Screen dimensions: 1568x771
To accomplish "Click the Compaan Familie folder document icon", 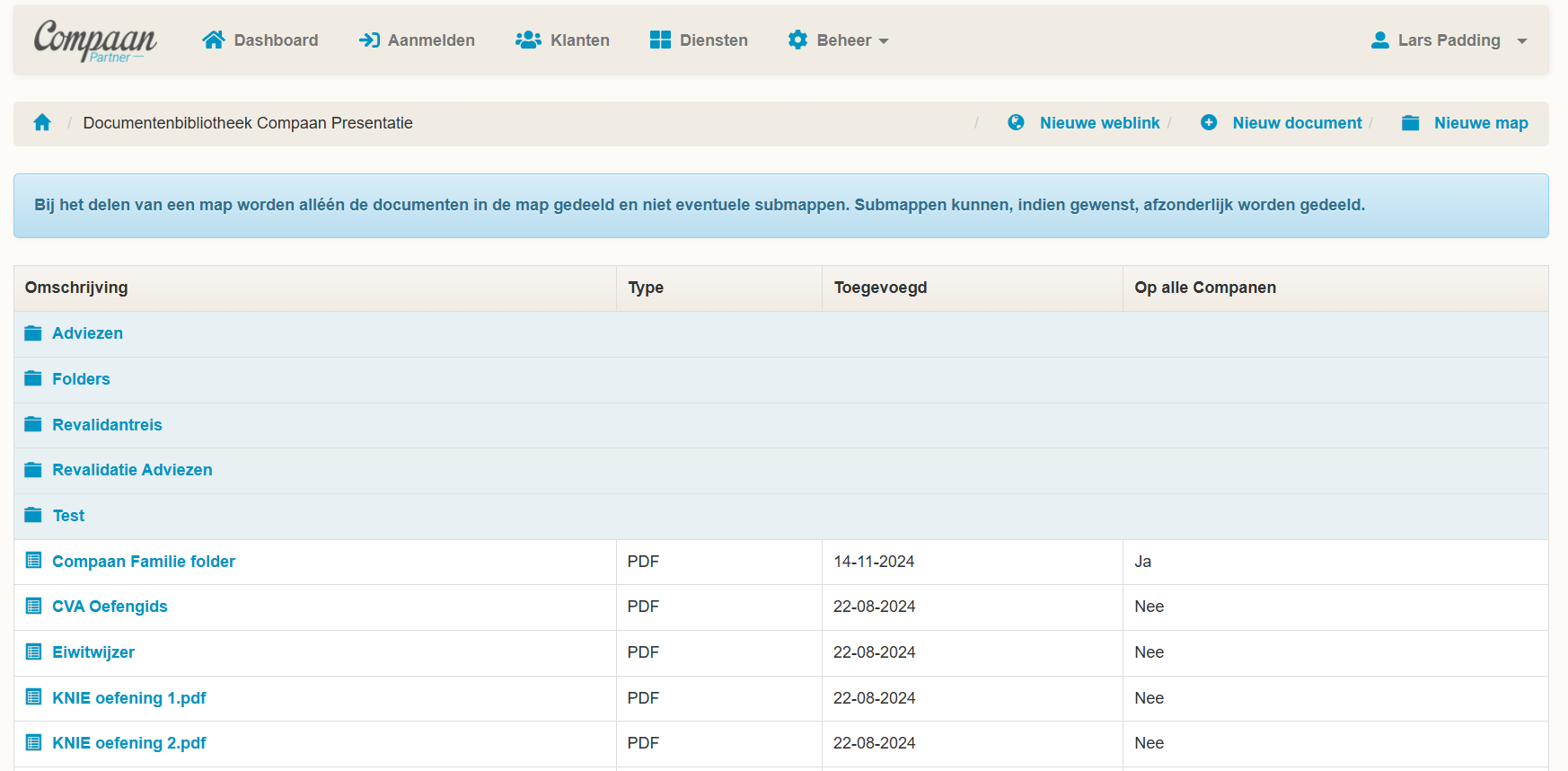I will point(34,561).
